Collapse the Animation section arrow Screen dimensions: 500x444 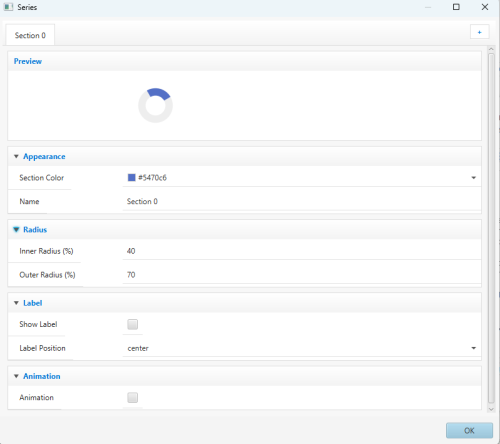tap(16, 376)
